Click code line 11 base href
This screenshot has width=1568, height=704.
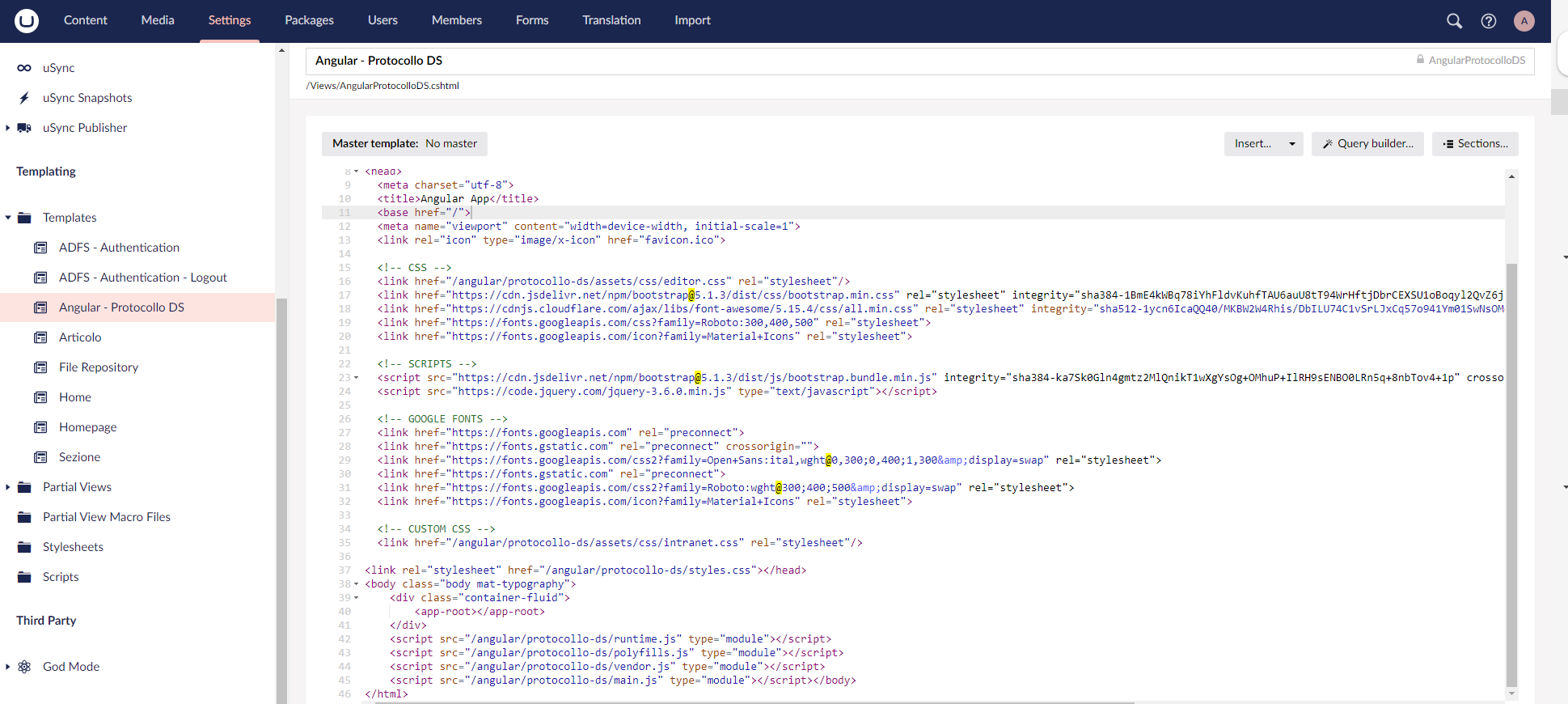pyautogui.click(x=424, y=213)
